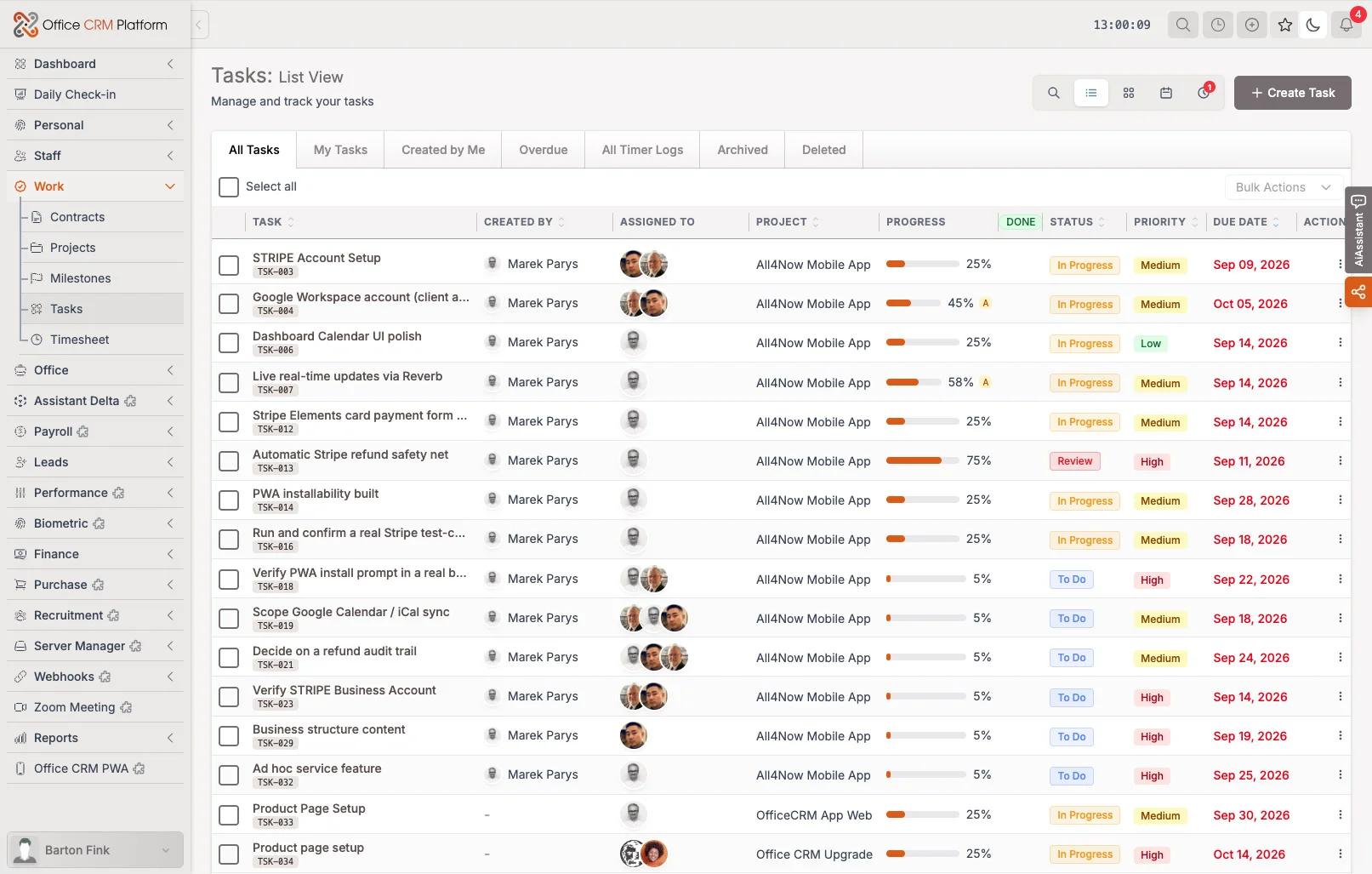Click the quick add plus-circle icon
The height and width of the screenshot is (874, 1372).
tap(1252, 25)
